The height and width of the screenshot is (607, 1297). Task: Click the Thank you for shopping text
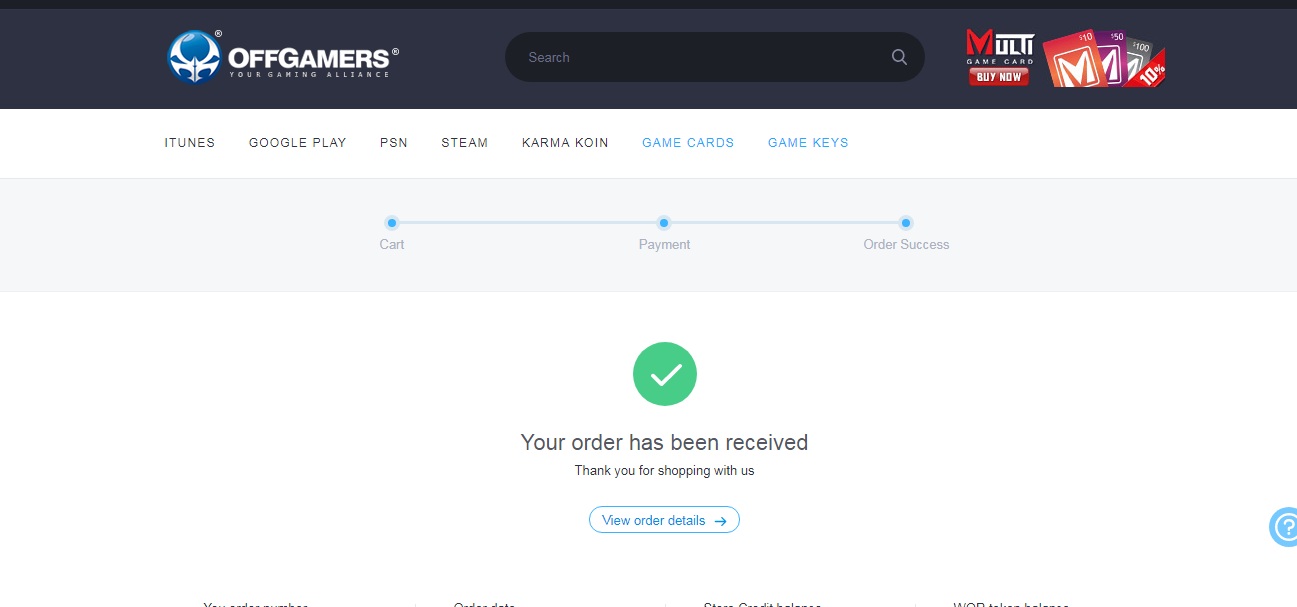tap(664, 470)
